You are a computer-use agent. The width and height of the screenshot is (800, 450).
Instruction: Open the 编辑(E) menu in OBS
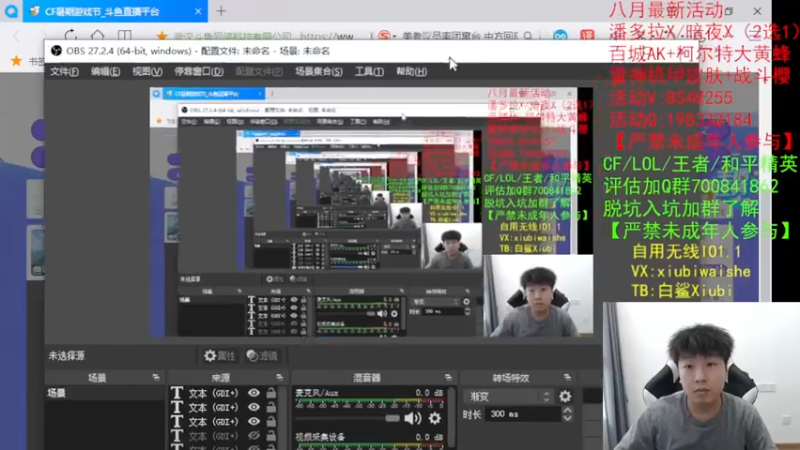[106, 71]
